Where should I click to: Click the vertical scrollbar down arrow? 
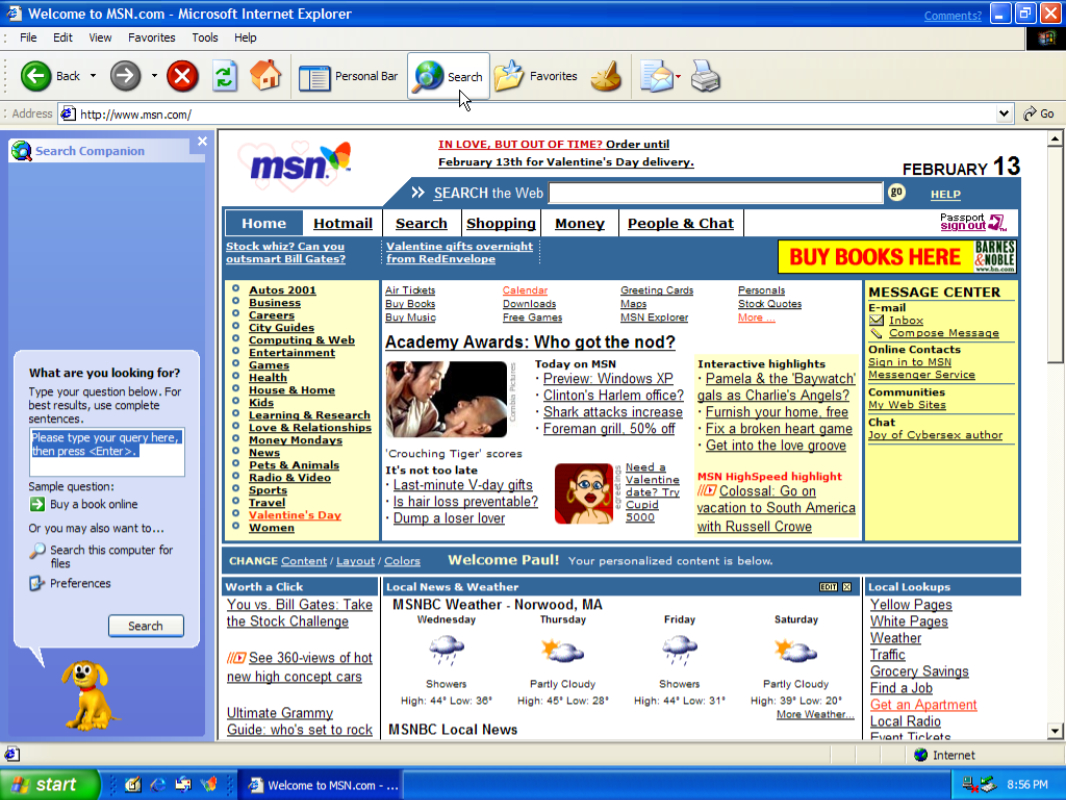(1055, 731)
